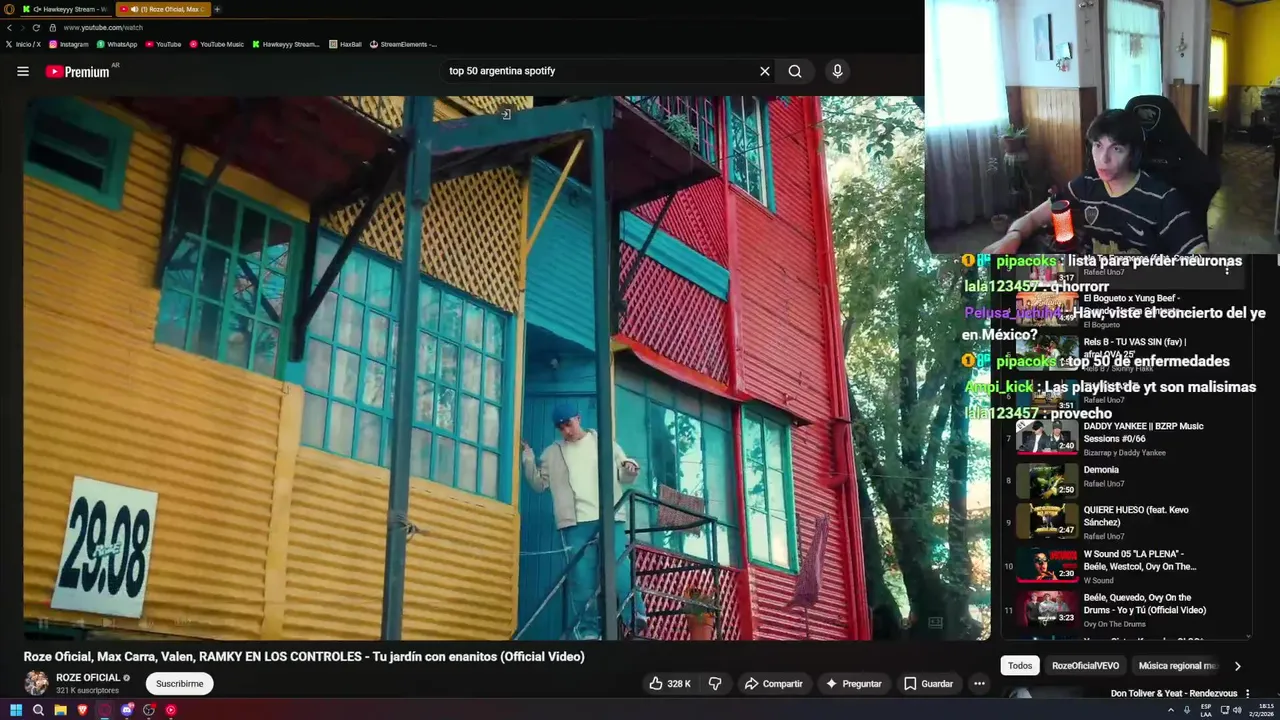Screen dimensions: 1280x720
Task: View site info via the address bar padlock
Action: 54,28
